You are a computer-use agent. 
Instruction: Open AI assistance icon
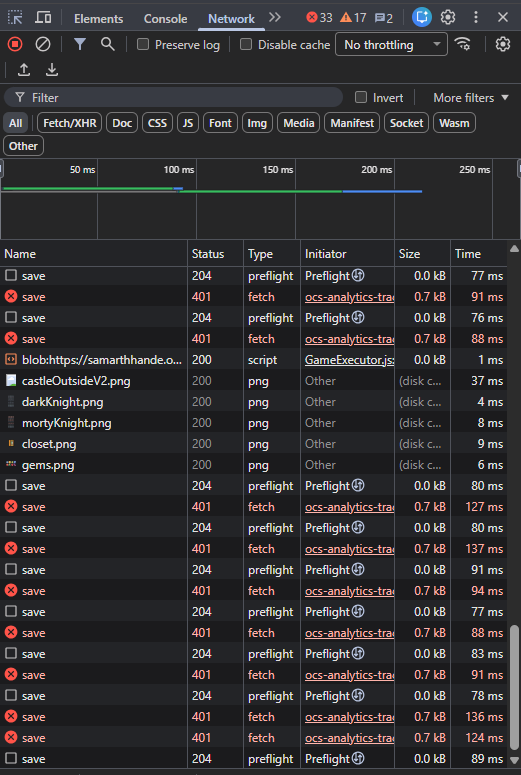point(422,18)
